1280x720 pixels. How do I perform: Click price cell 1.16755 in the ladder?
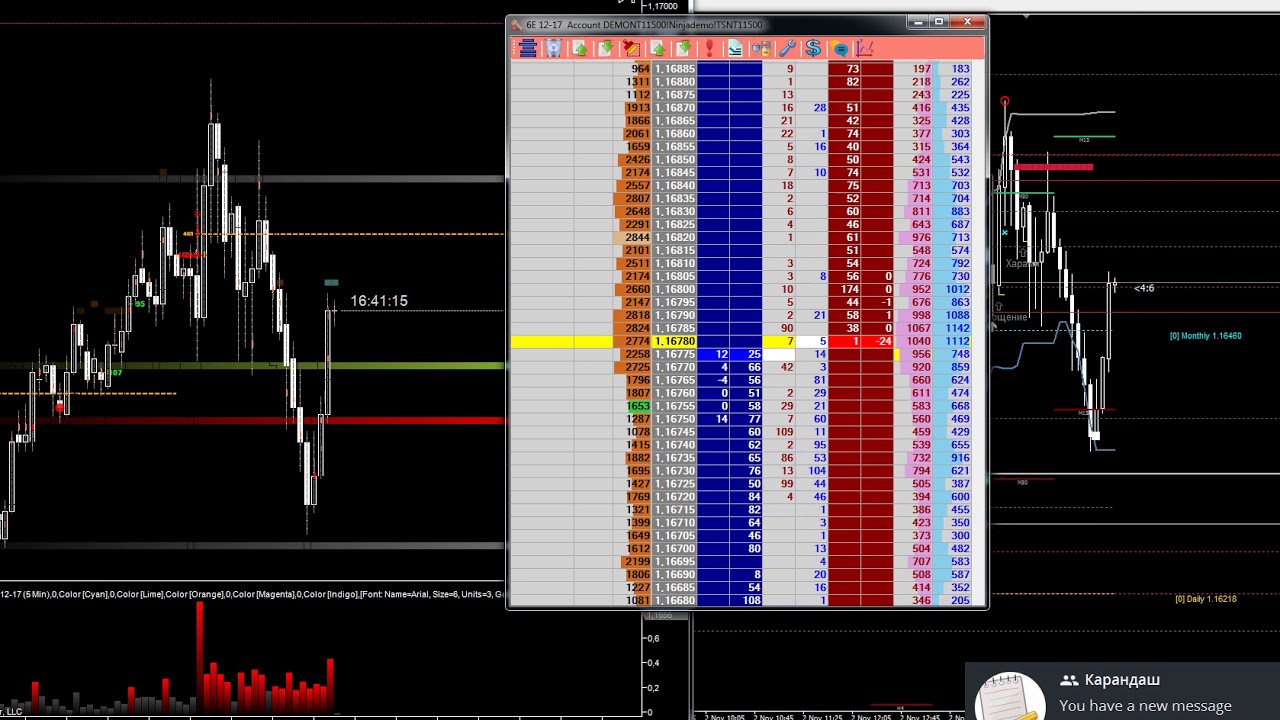[675, 407]
